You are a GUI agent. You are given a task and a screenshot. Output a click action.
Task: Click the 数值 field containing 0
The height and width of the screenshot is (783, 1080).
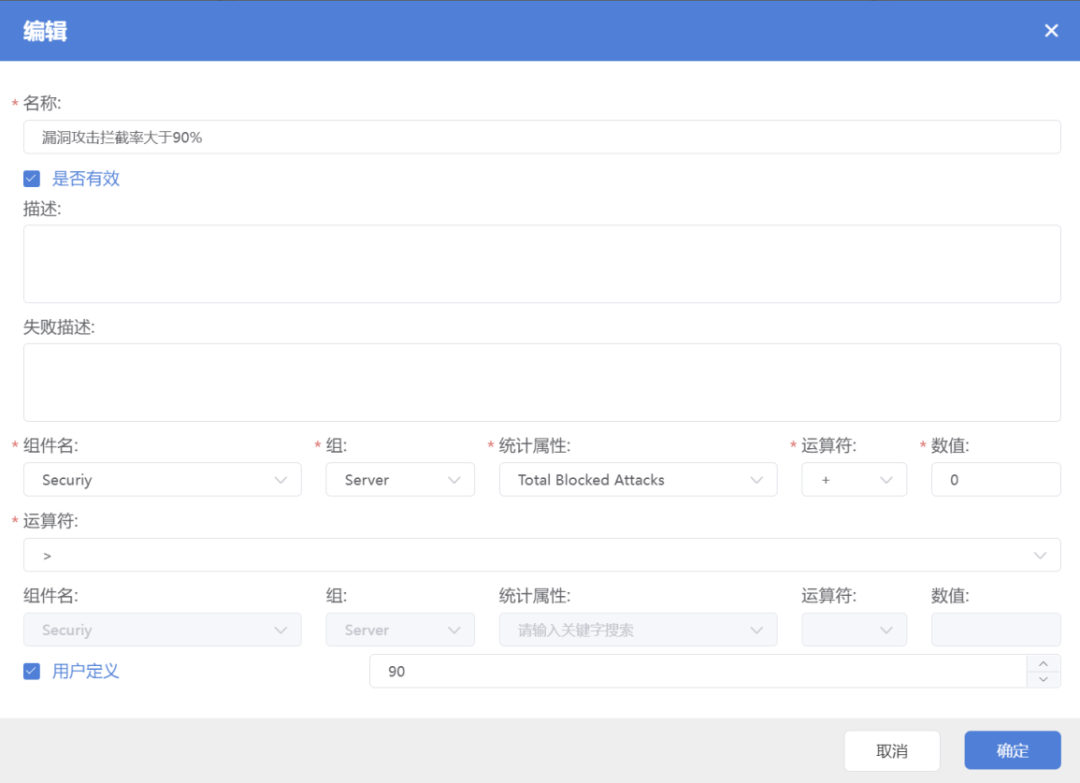pos(995,479)
